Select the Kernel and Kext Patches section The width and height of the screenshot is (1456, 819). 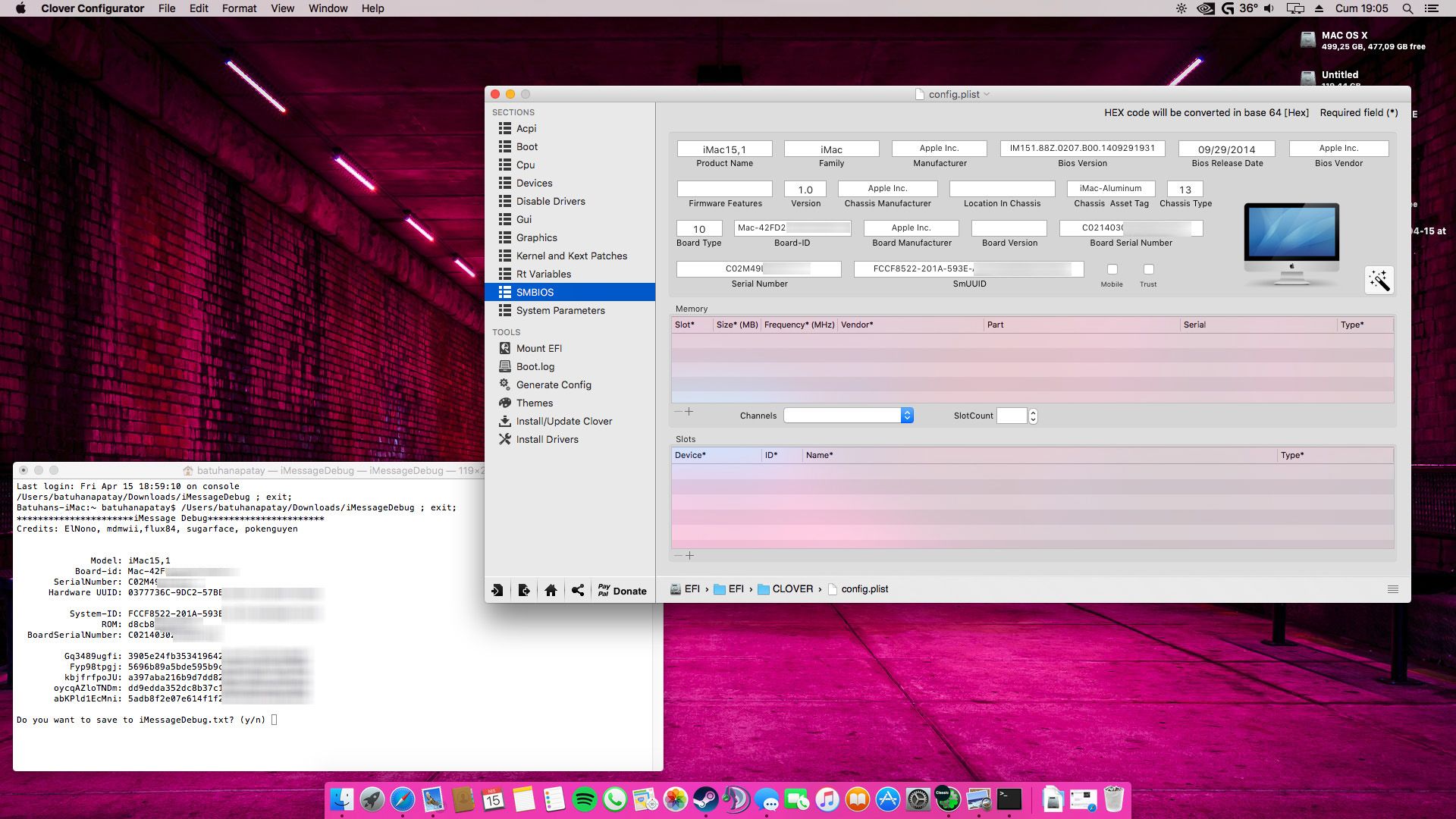tap(572, 256)
